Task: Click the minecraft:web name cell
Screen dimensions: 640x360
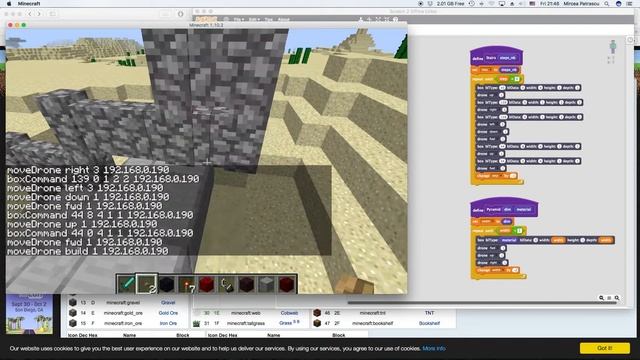Action: 246,313
